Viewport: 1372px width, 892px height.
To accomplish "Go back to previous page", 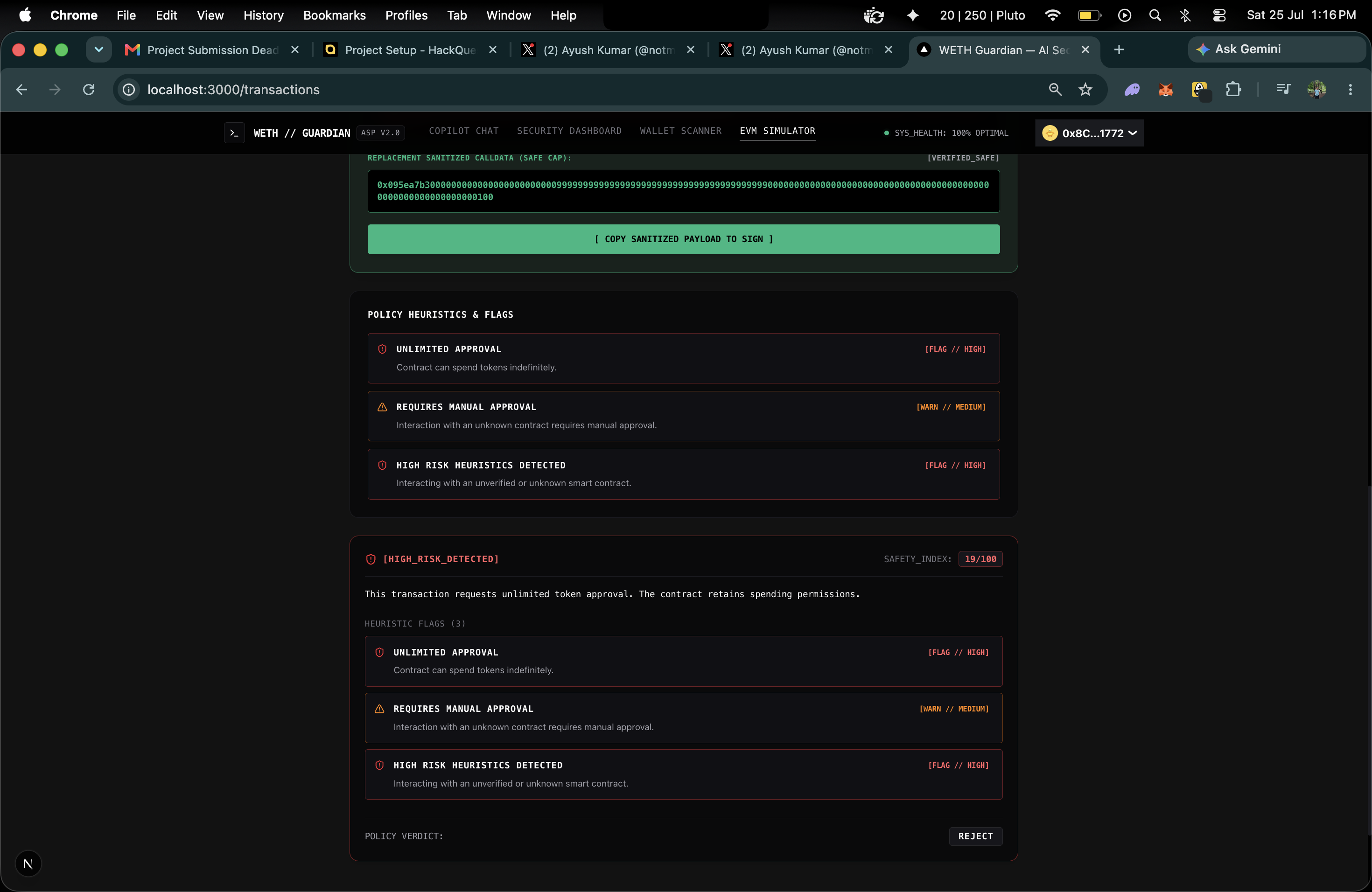I will tap(21, 89).
